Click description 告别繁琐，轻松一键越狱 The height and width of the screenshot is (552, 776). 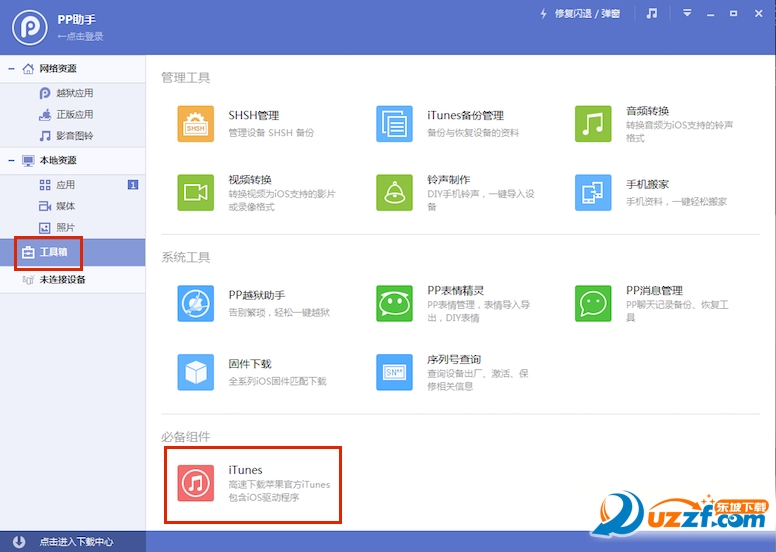coord(279,312)
